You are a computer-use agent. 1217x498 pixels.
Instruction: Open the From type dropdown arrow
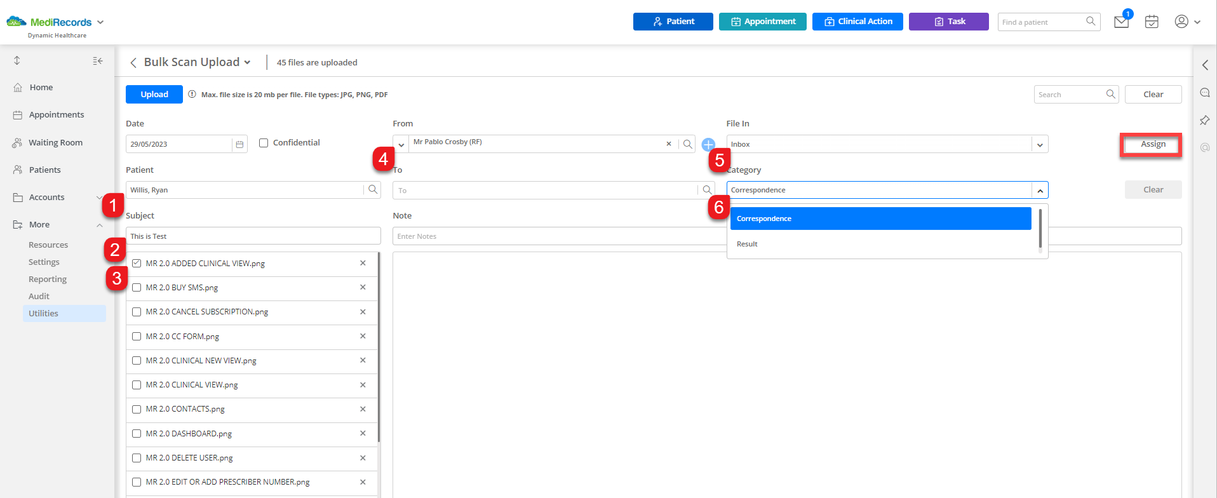[x=402, y=144]
